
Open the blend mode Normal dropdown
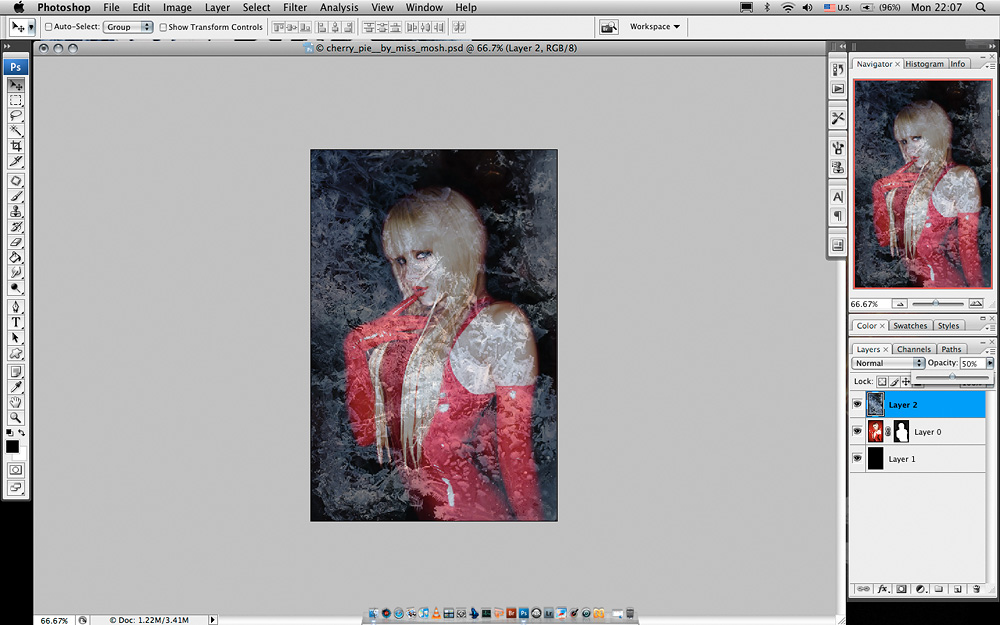888,363
